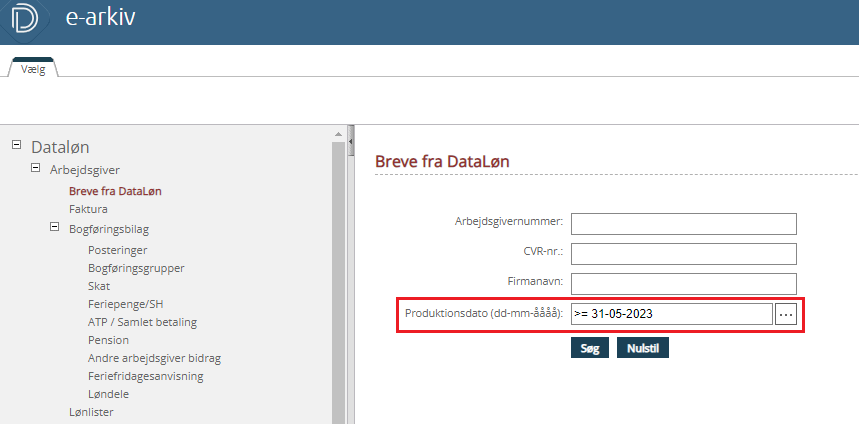Click the Nulstil button

click(643, 348)
